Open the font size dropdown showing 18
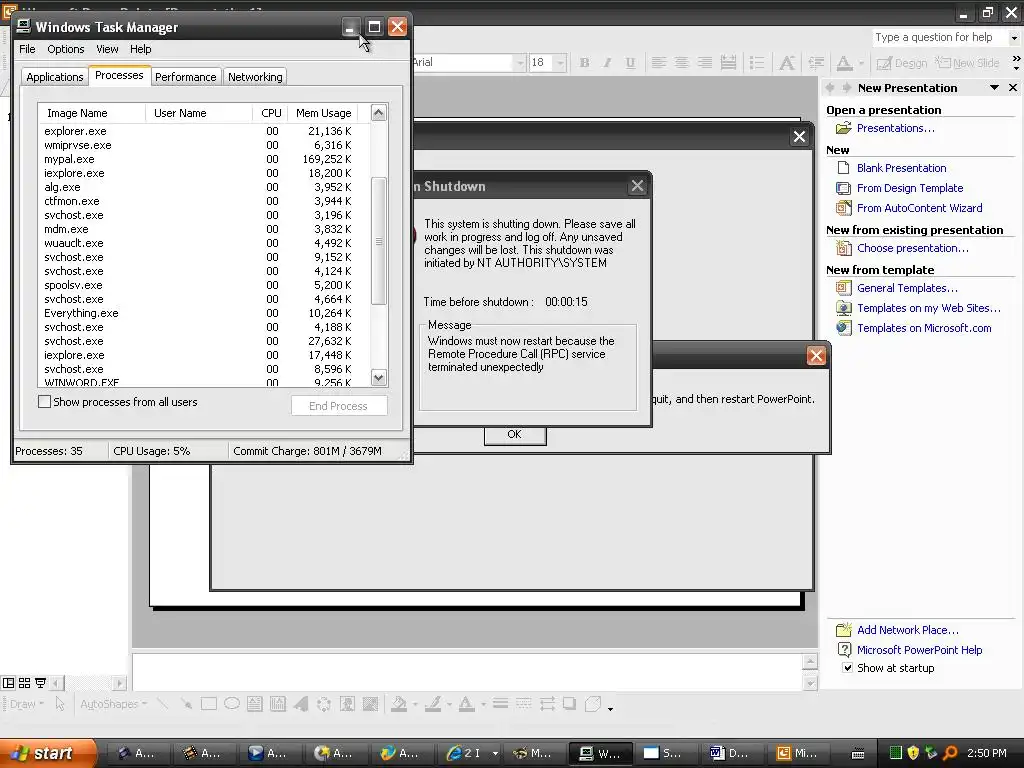 (x=560, y=63)
